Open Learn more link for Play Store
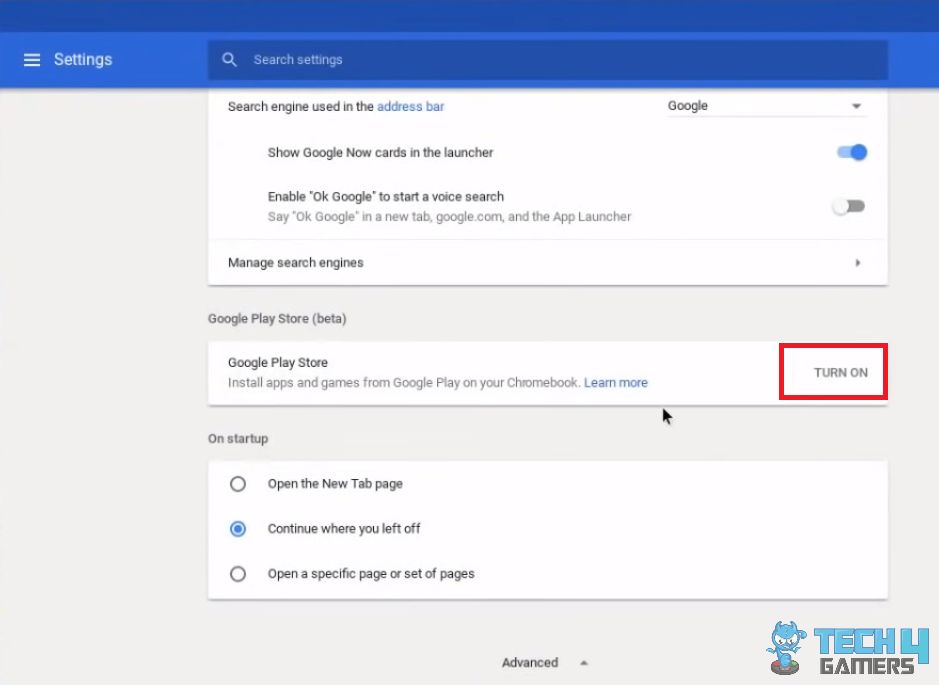This screenshot has width=939, height=685. click(x=616, y=383)
